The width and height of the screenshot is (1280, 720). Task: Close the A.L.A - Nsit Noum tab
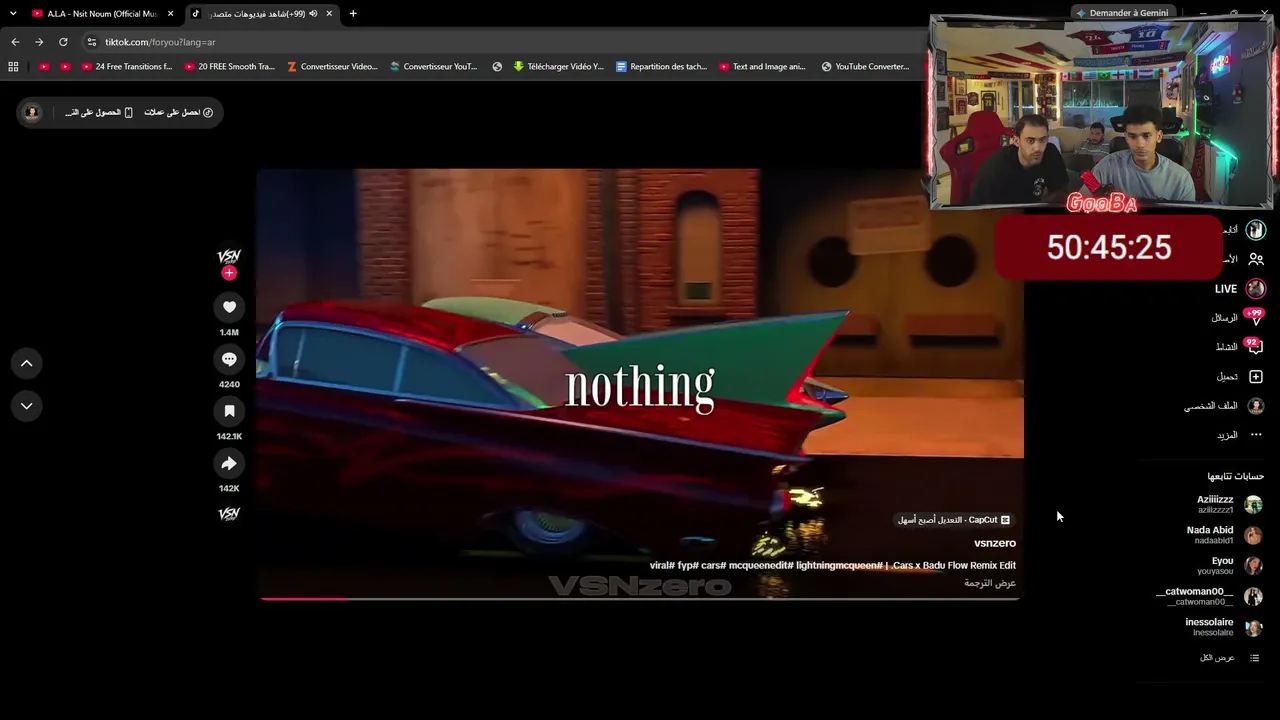[171, 14]
